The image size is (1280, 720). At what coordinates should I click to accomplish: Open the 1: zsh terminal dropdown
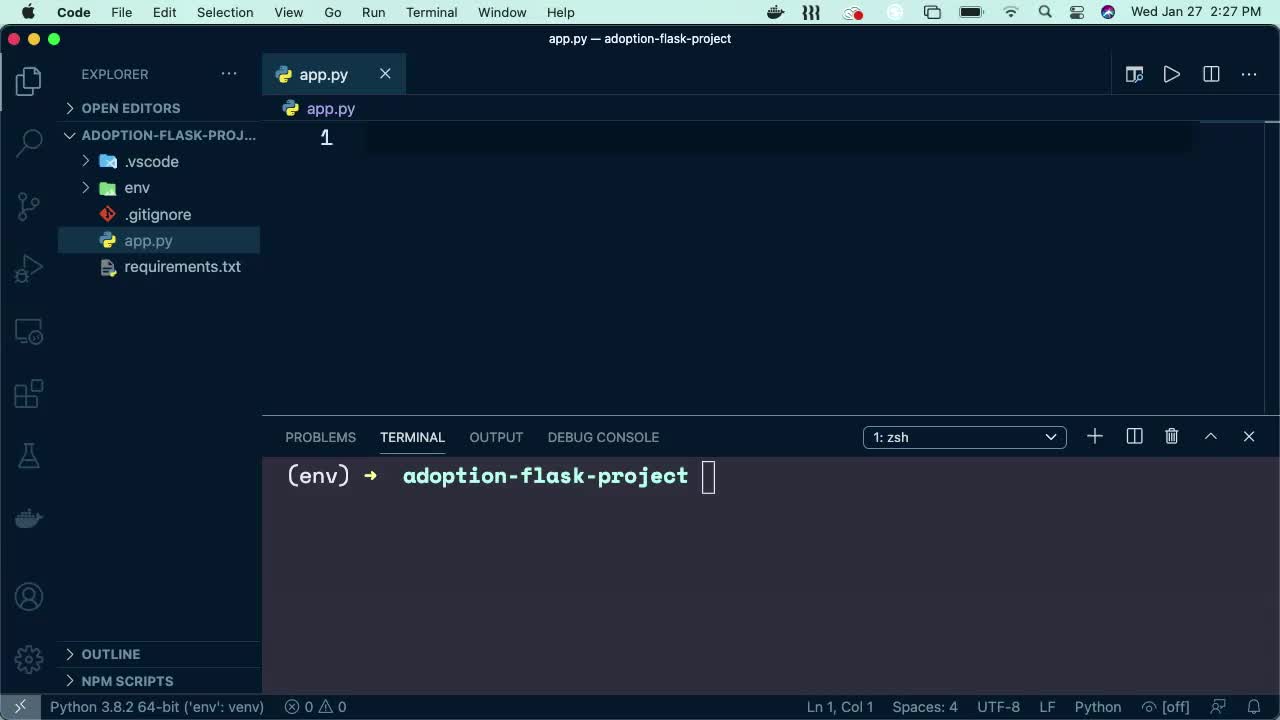tap(963, 437)
